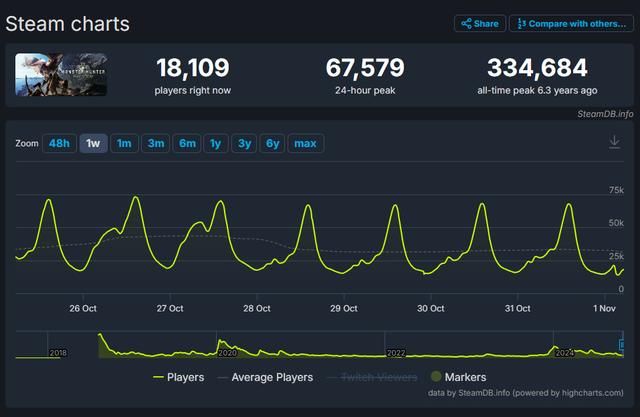Click the 31 Oct axis label
The image size is (640, 417).
point(518,308)
